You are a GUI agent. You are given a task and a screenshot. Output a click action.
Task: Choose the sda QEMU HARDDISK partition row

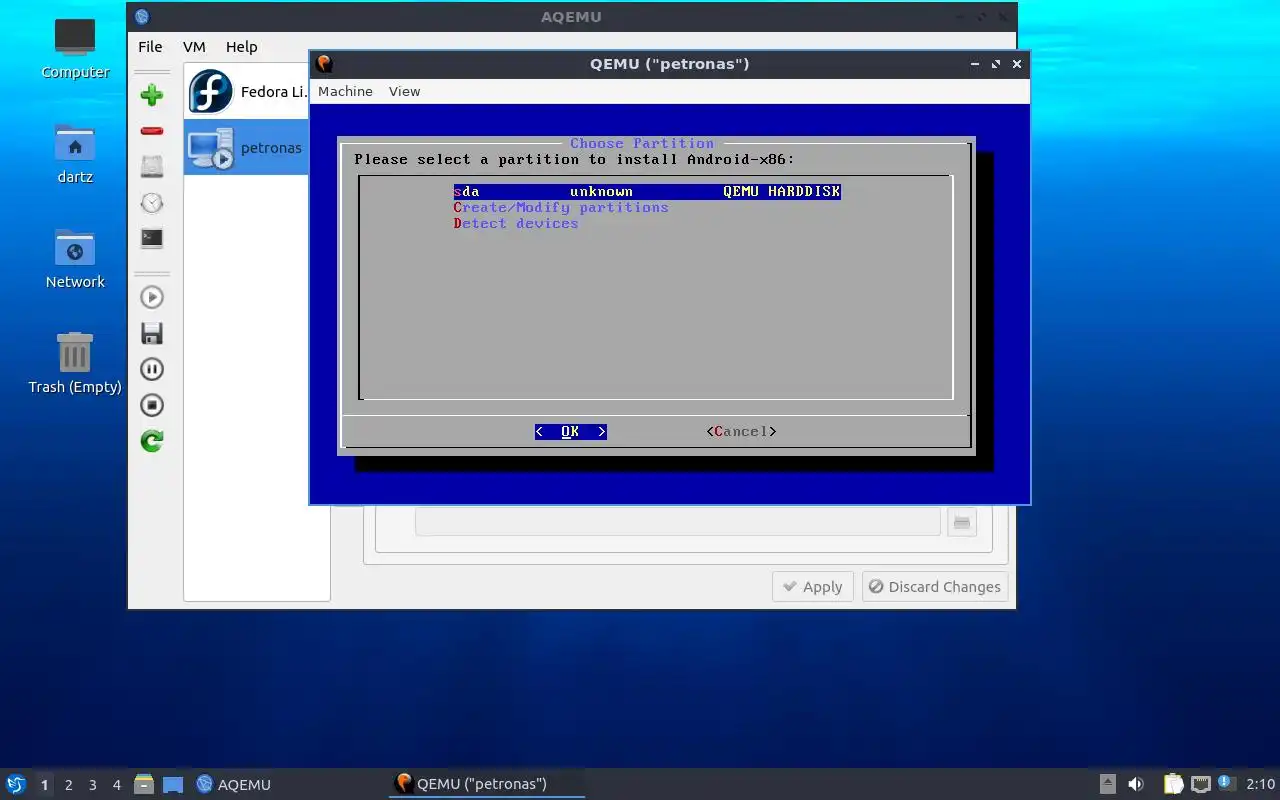[647, 191]
